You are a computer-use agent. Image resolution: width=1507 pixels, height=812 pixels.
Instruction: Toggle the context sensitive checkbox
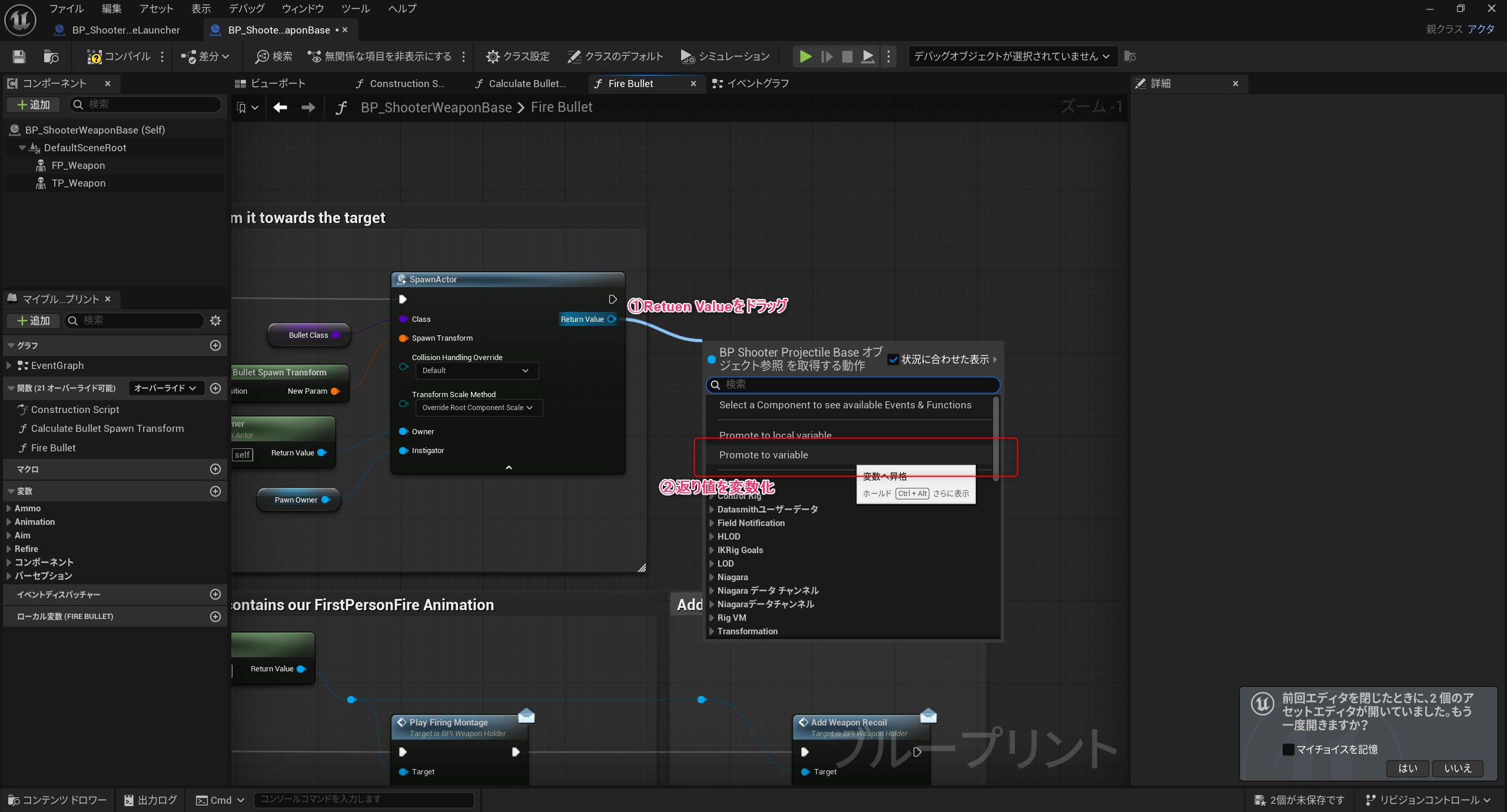click(x=893, y=360)
